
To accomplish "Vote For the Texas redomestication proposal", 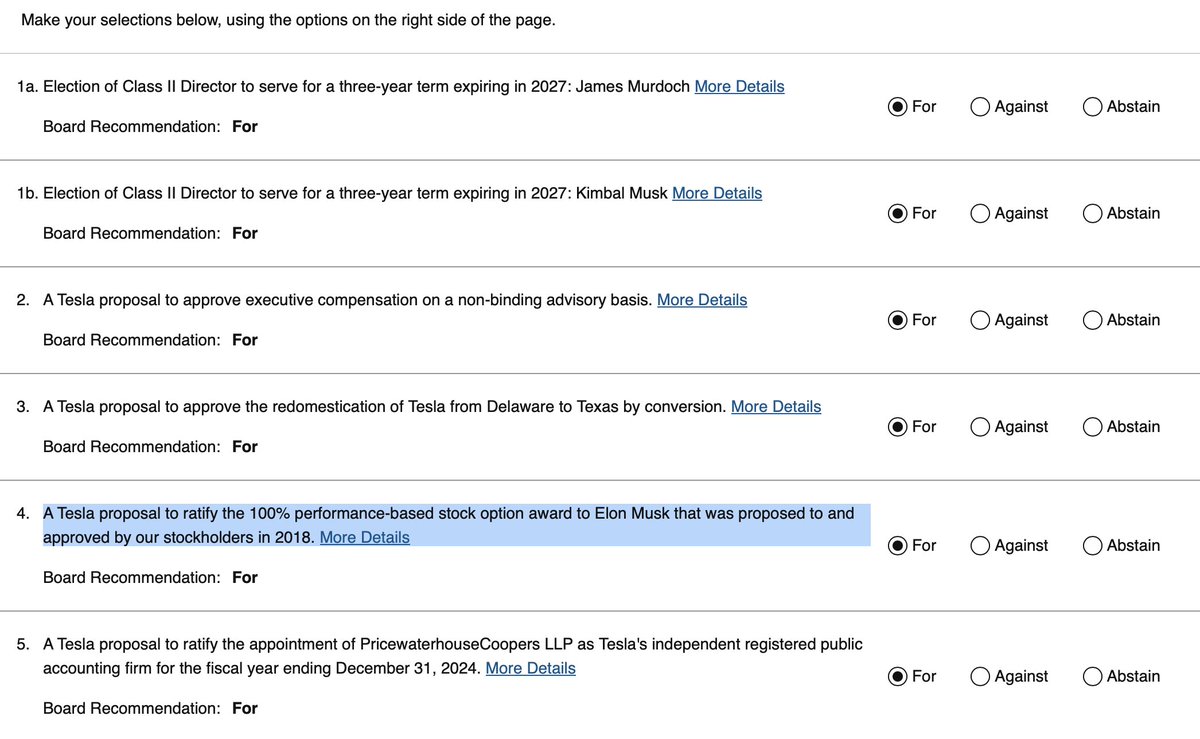I will (899, 427).
